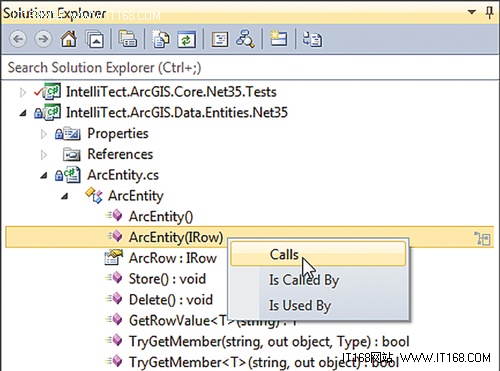Toggle Preview Selected Items icon

(x=278, y=39)
